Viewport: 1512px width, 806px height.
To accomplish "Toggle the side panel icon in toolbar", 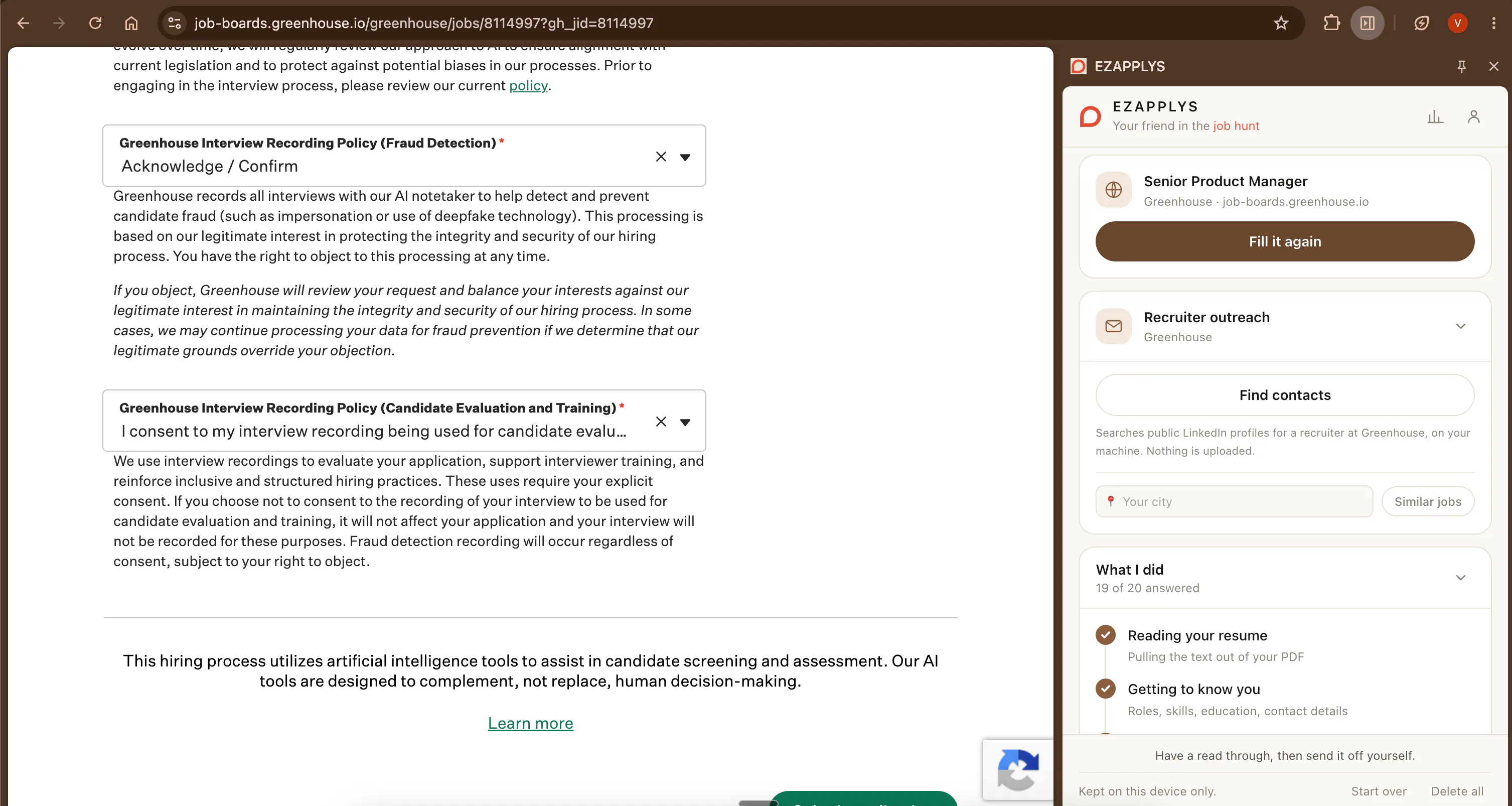I will [x=1368, y=23].
